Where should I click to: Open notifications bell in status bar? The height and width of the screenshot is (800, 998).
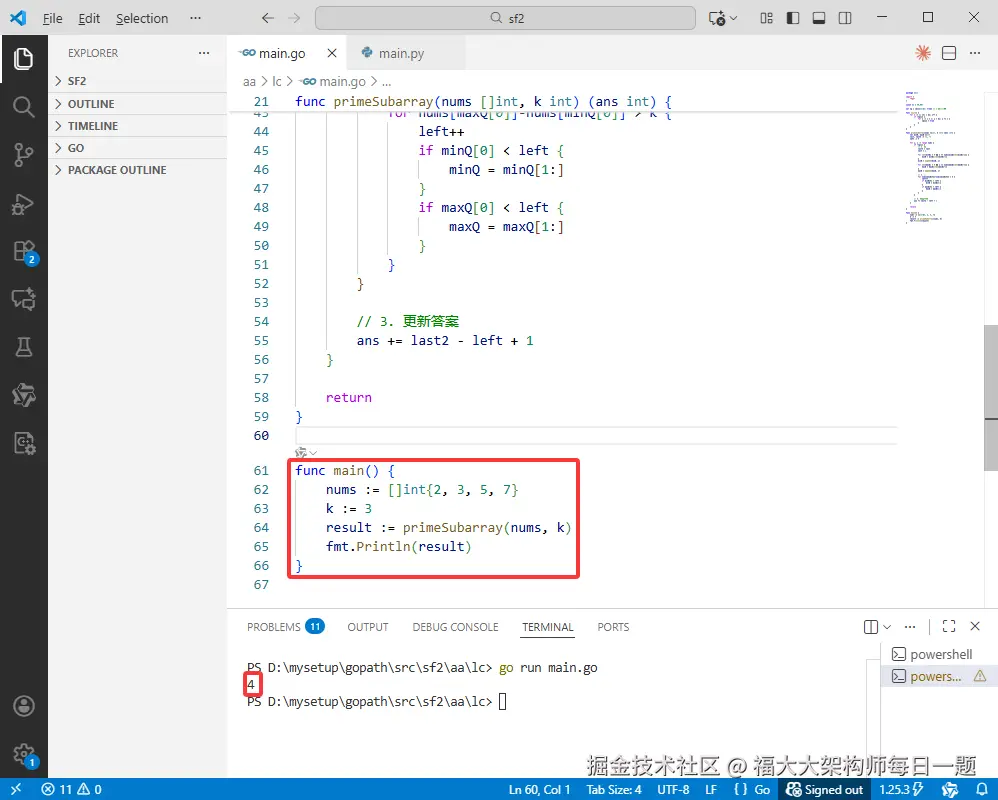pyautogui.click(x=982, y=789)
